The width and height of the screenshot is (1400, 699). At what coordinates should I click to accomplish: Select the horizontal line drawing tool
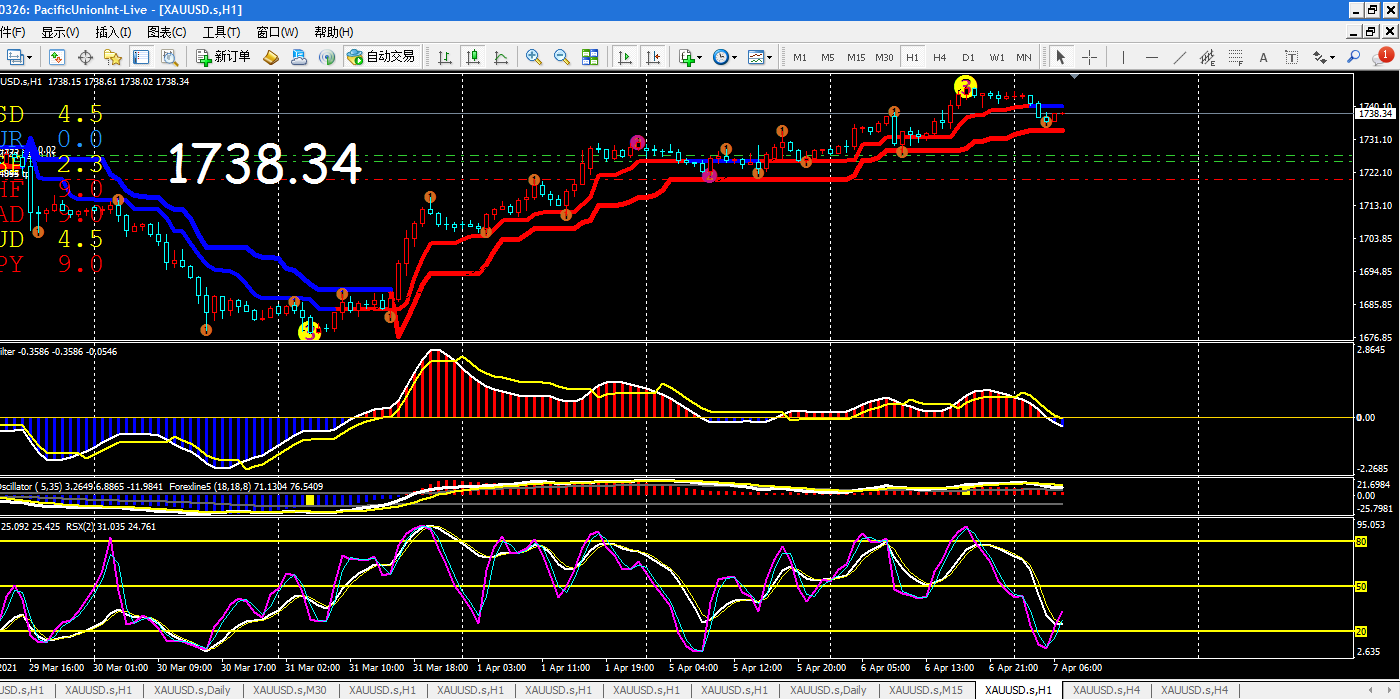[1151, 57]
